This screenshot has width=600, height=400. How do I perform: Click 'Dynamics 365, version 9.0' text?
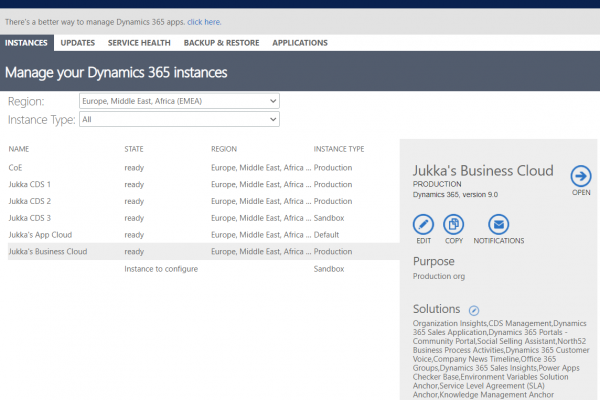point(455,195)
